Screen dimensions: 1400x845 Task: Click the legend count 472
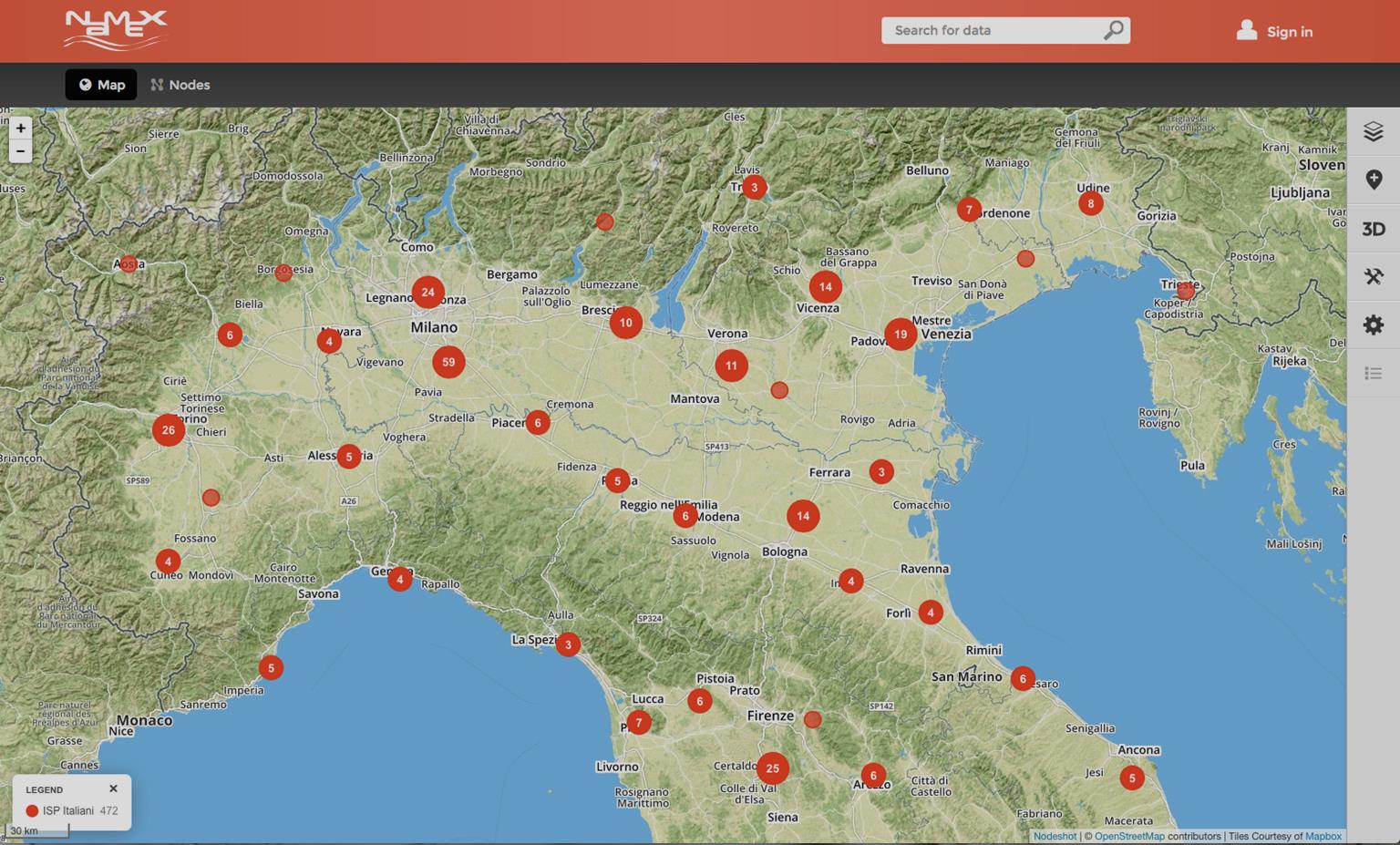tap(108, 810)
